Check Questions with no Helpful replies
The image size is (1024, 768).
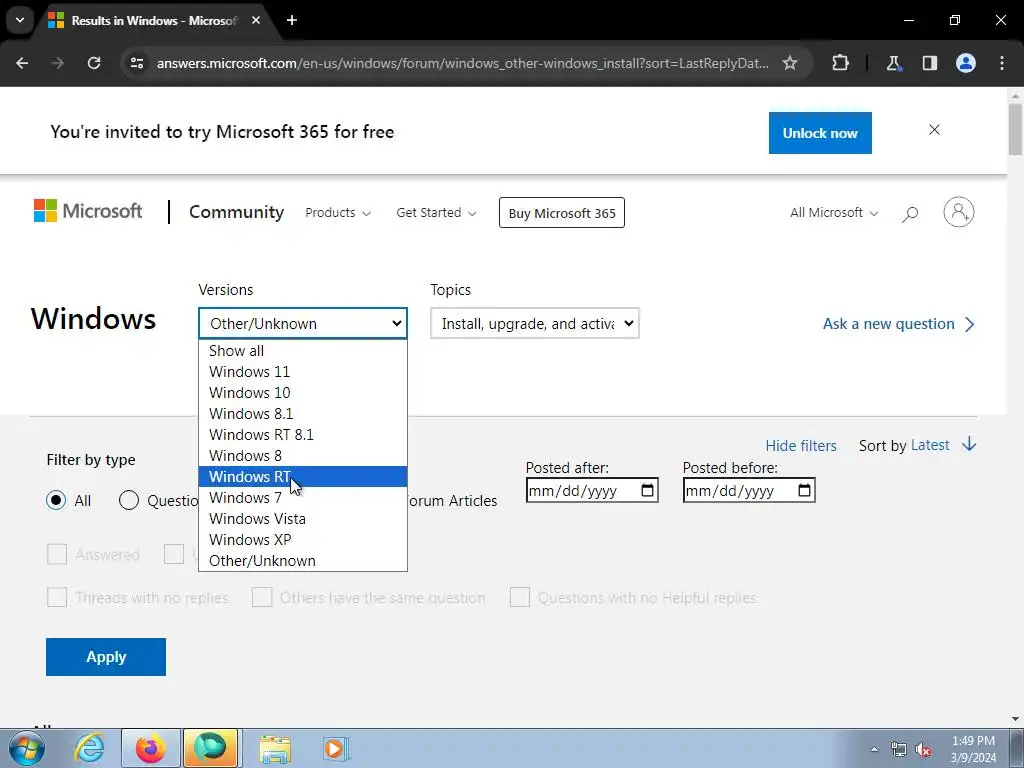click(520, 598)
